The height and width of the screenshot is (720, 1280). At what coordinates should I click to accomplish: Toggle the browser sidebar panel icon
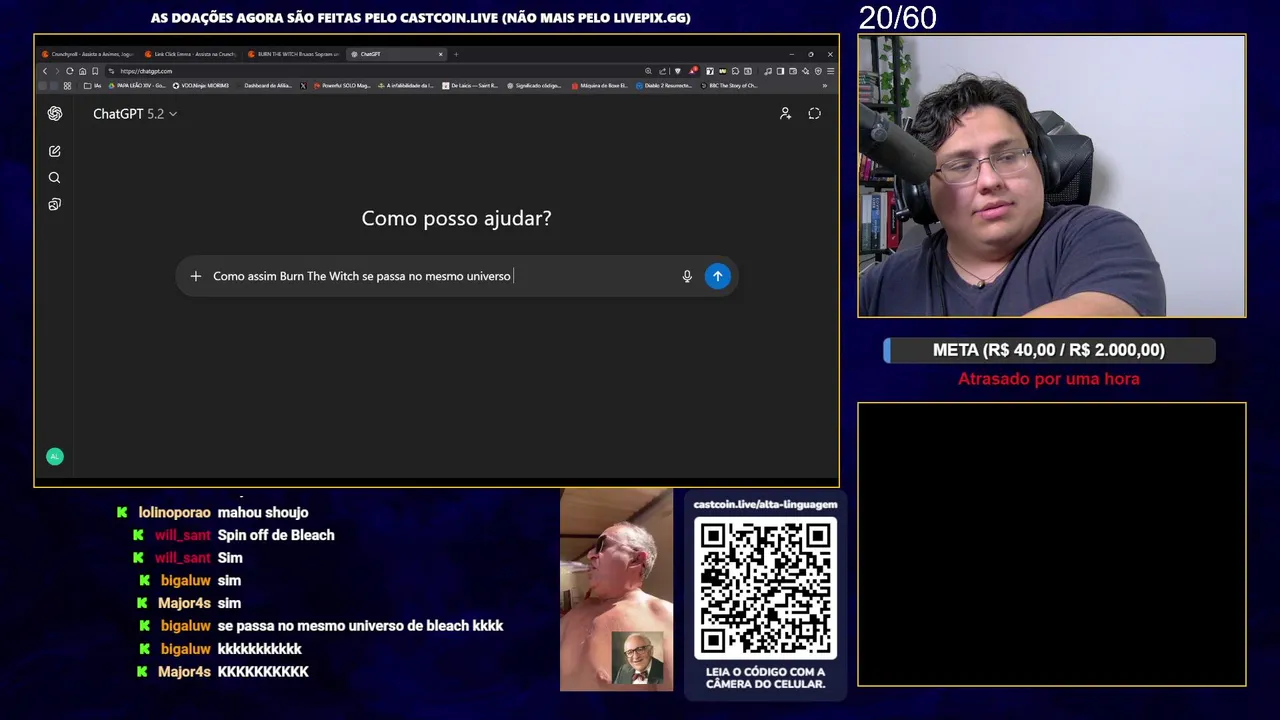pyautogui.click(x=780, y=71)
